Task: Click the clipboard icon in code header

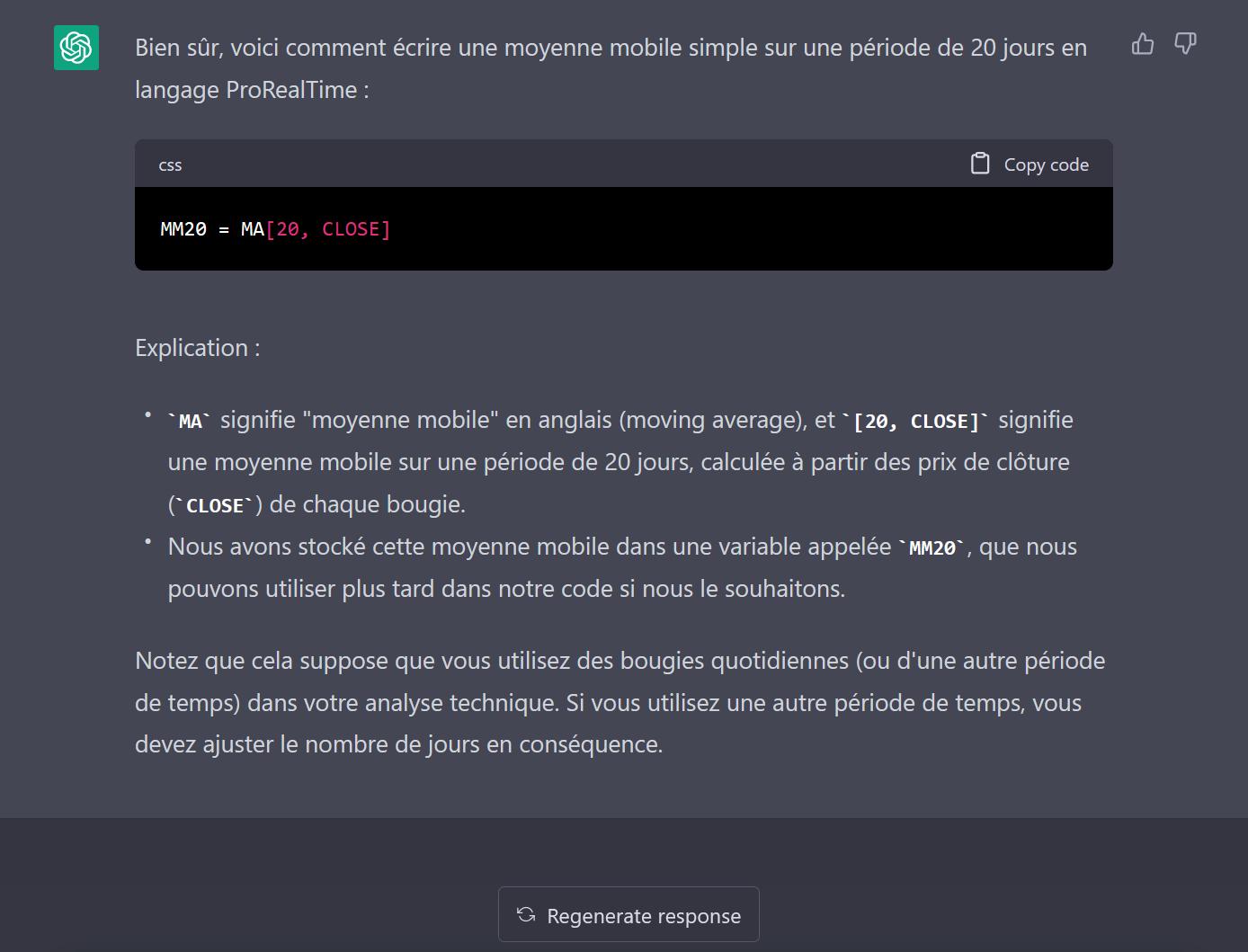Action: pos(980,164)
